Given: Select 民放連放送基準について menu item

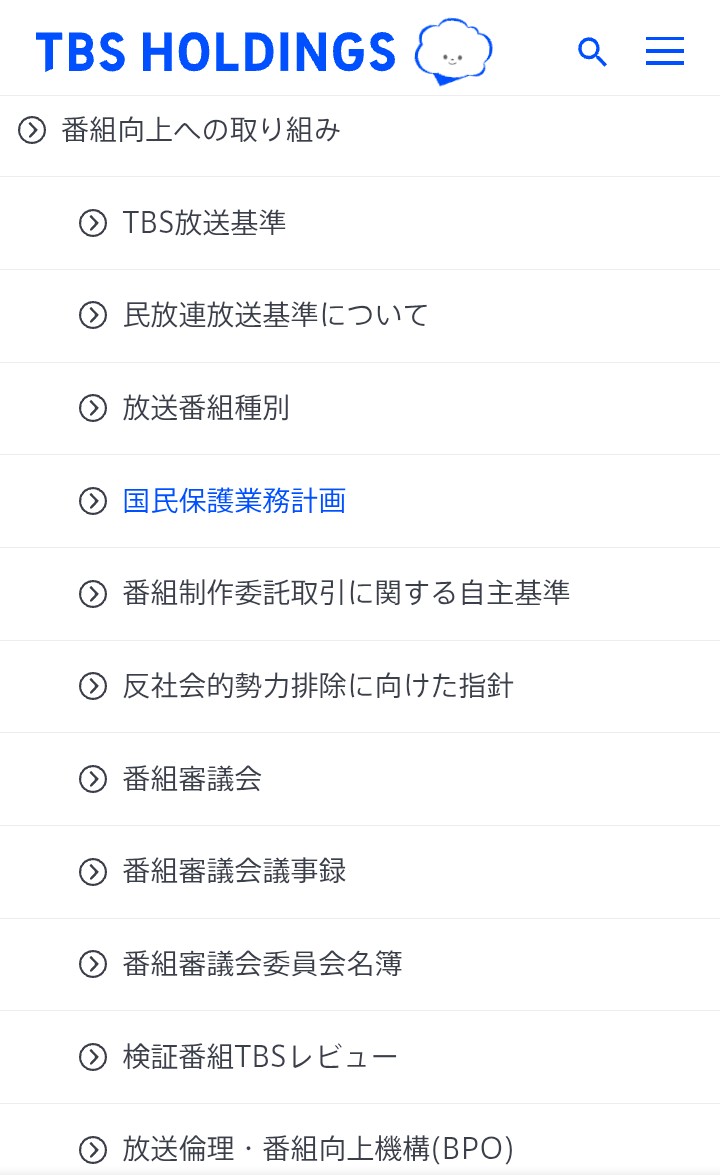Looking at the screenshot, I should coord(275,316).
